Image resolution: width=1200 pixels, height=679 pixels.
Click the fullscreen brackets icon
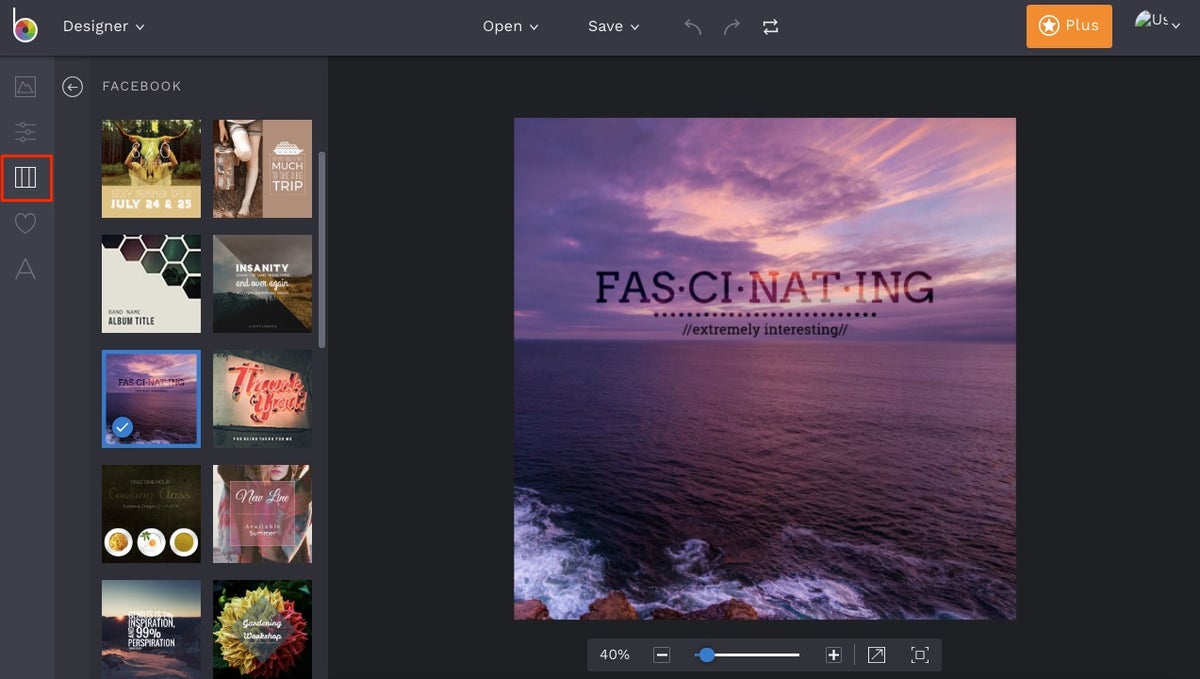(x=920, y=655)
